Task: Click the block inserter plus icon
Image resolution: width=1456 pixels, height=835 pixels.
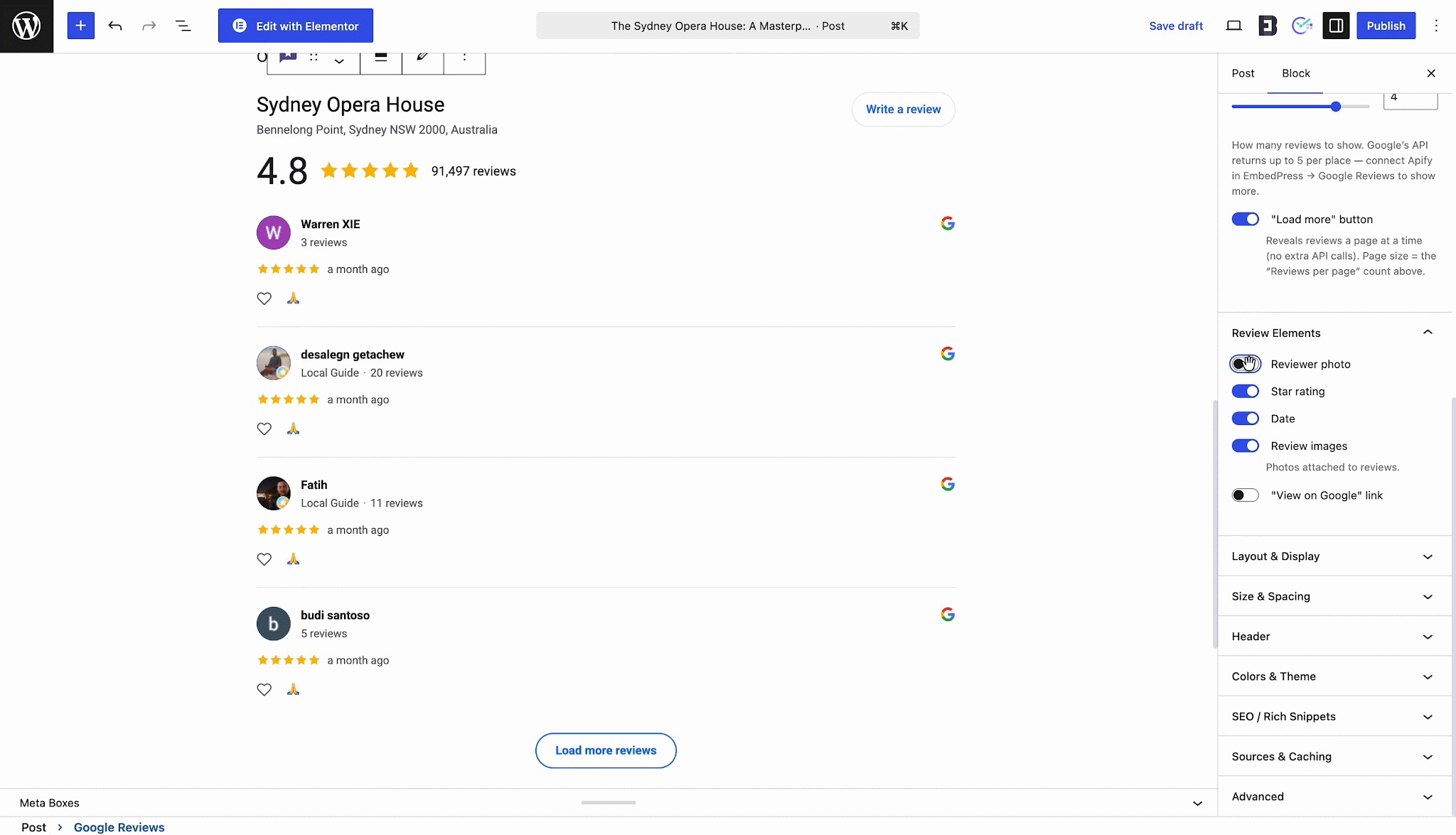Action: click(81, 26)
